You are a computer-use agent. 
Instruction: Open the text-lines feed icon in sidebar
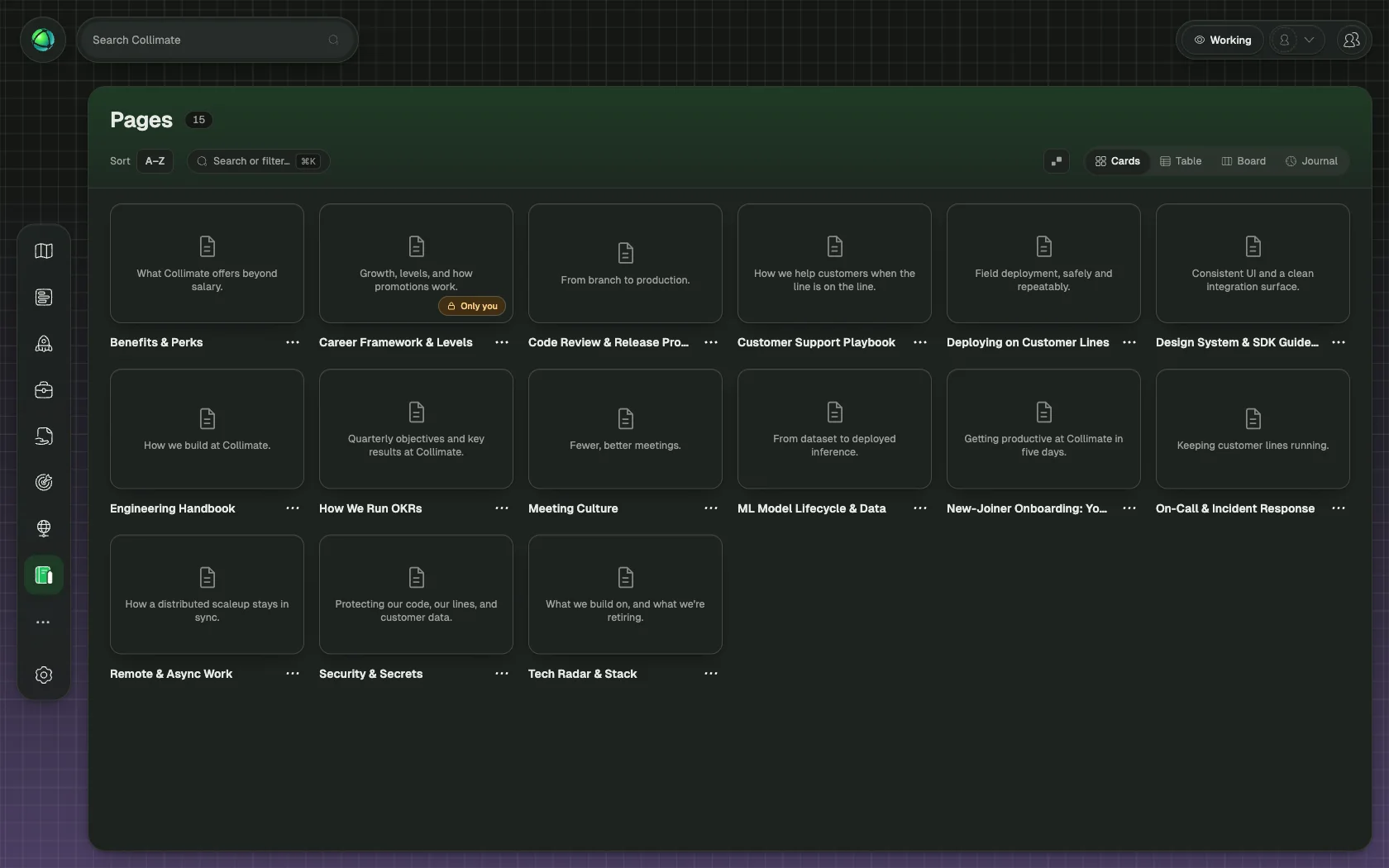[44, 297]
